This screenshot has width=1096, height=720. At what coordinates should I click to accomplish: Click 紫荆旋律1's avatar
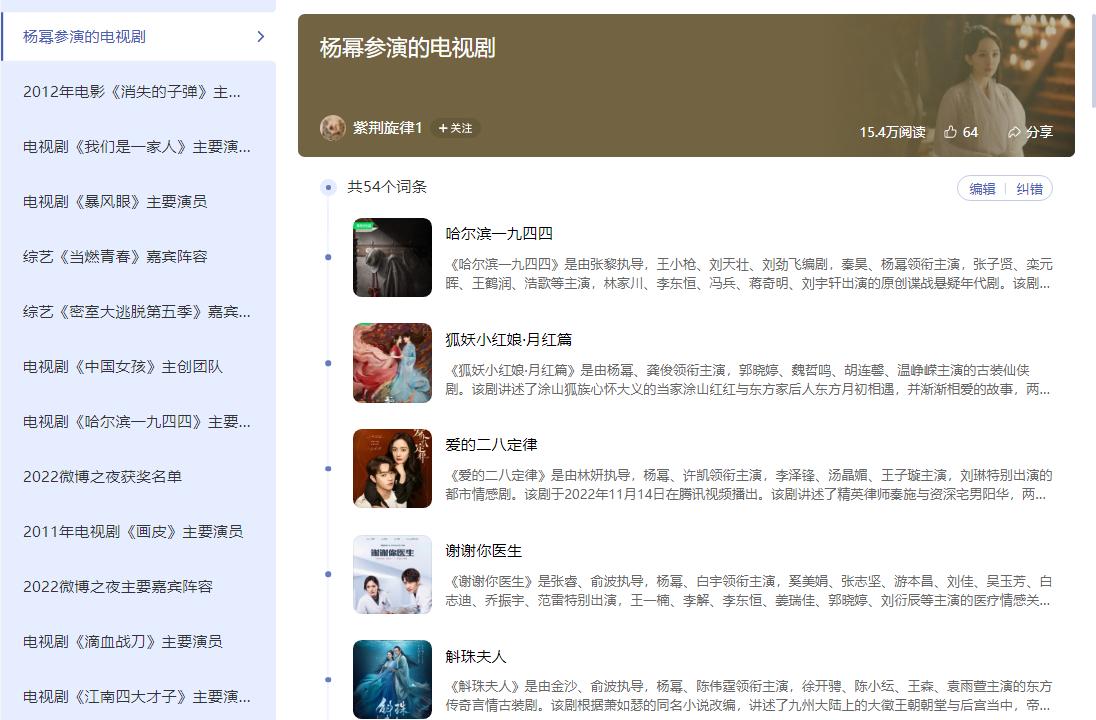[x=332, y=128]
